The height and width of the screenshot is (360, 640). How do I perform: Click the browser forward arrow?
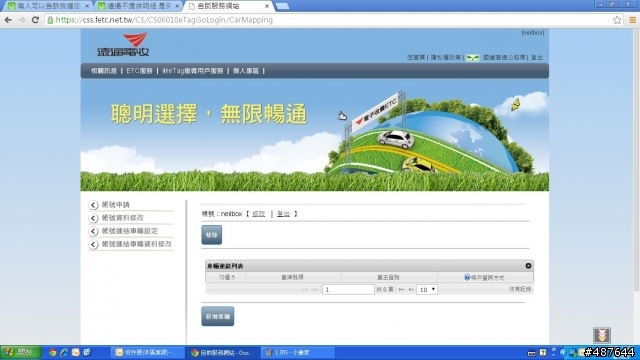tap(22, 20)
